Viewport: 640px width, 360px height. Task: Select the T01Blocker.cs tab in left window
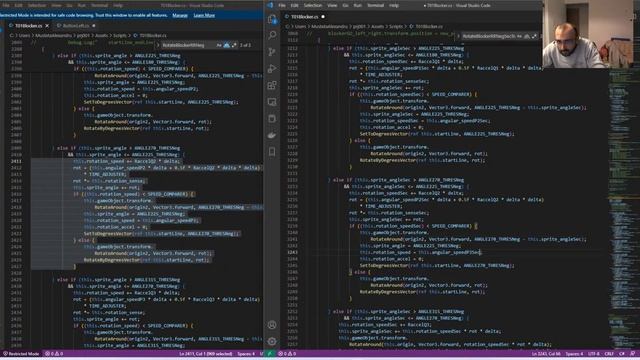pos(28,26)
